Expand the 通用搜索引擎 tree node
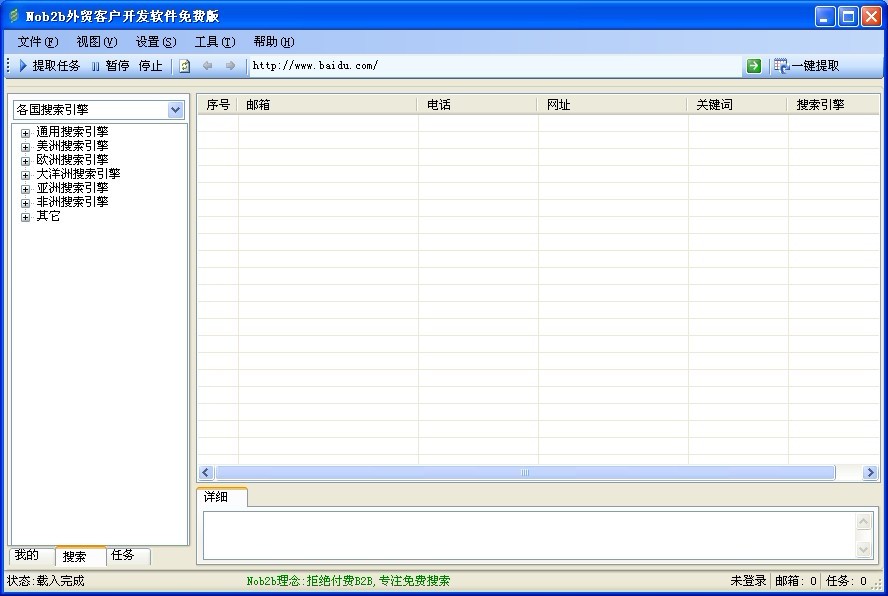Image resolution: width=888 pixels, height=596 pixels. (24, 131)
